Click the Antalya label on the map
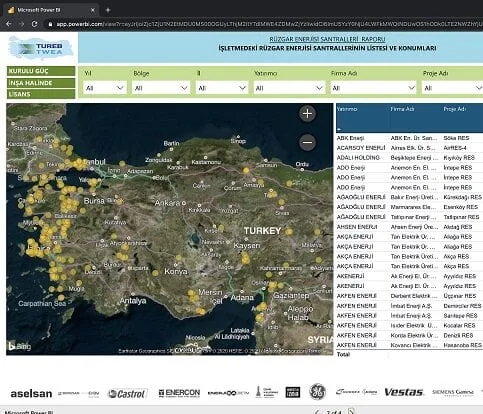483x414 pixels. coord(133,301)
